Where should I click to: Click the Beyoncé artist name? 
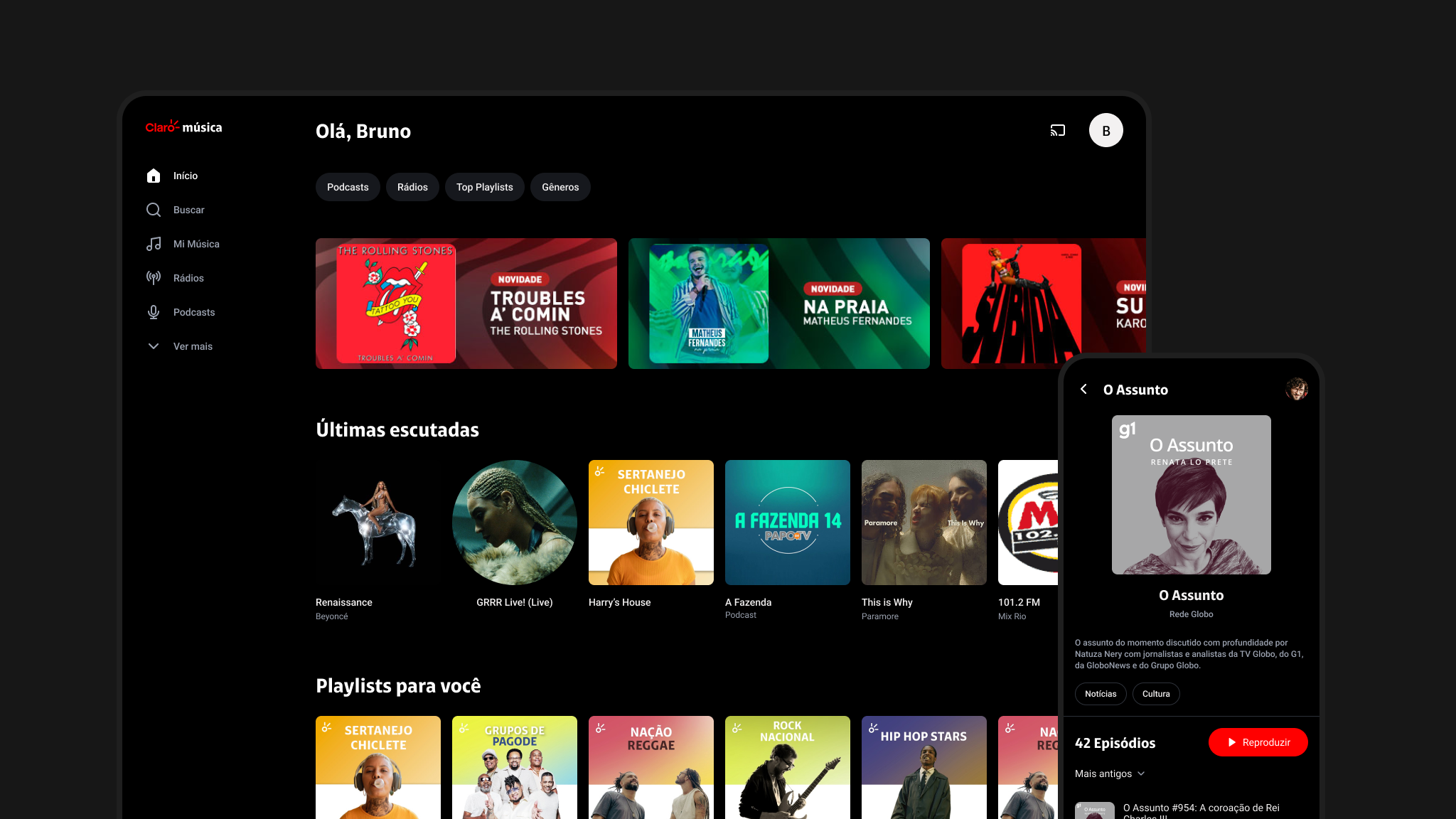332,616
